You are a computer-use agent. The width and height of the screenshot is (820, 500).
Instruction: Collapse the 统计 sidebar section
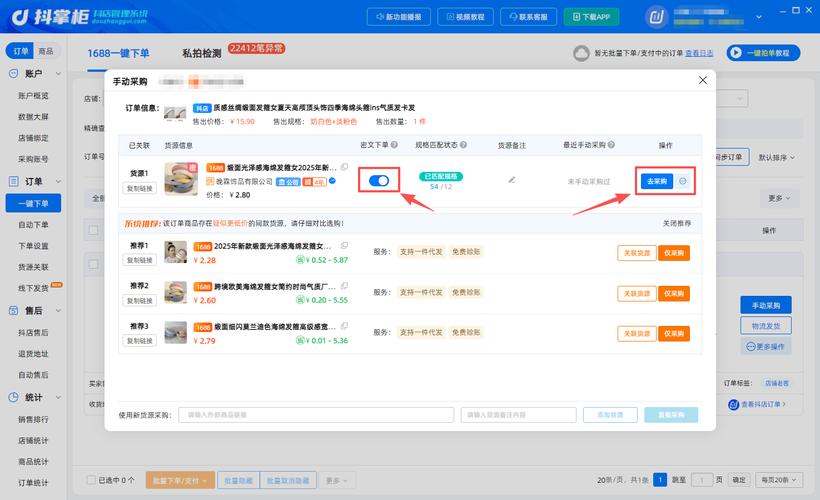tap(58, 397)
